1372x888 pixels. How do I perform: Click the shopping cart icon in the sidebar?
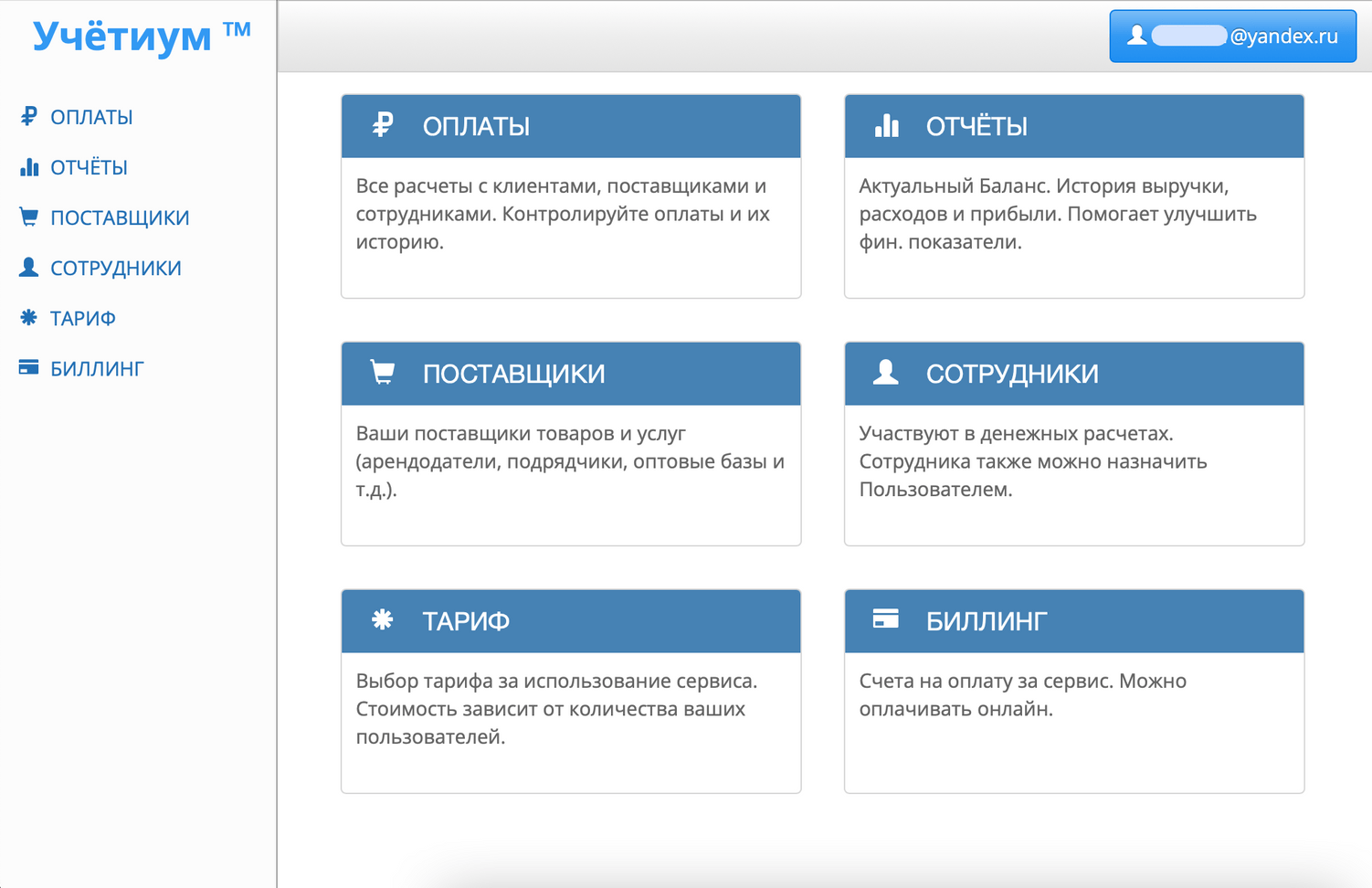(x=29, y=217)
